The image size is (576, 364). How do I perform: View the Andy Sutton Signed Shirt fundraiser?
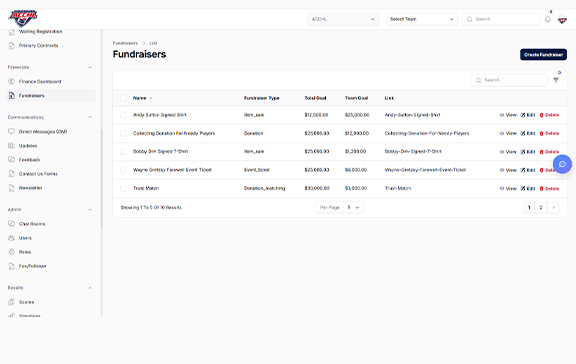[x=508, y=115]
